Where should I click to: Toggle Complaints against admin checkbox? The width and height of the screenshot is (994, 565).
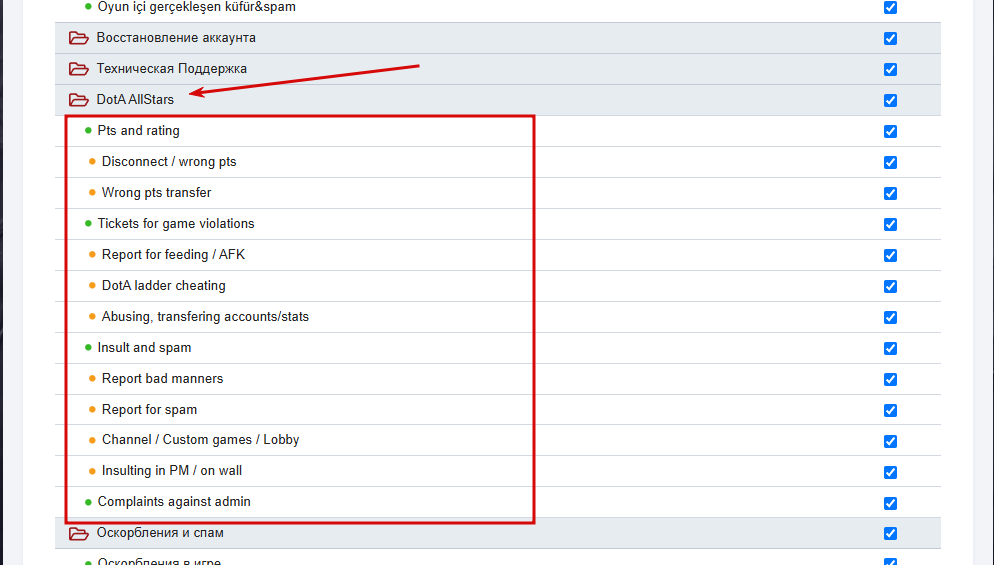[890, 503]
